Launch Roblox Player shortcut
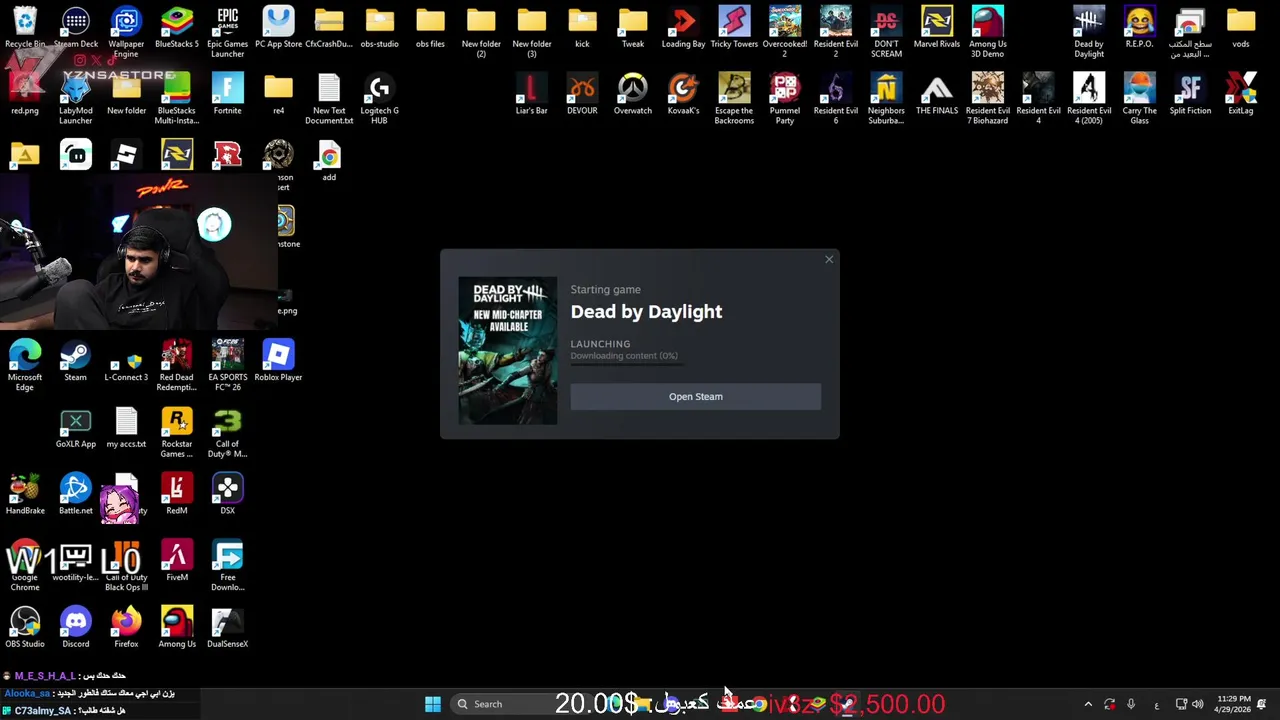This screenshot has height=720, width=1280. pyautogui.click(x=278, y=361)
